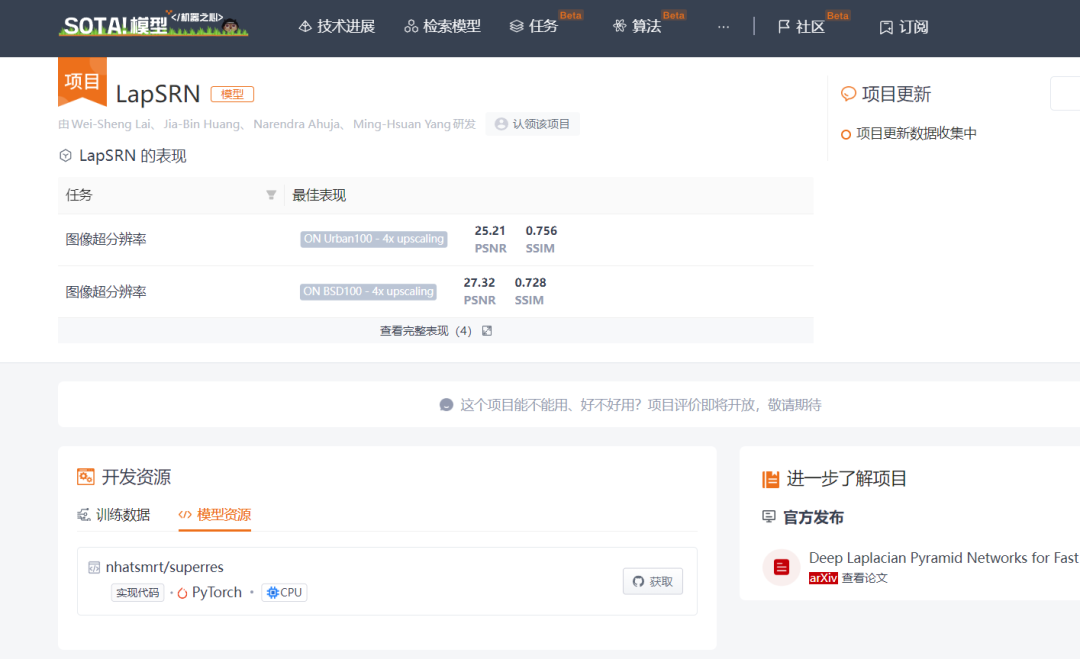Click the 认领该项目 button
This screenshot has height=659, width=1080.
[532, 123]
